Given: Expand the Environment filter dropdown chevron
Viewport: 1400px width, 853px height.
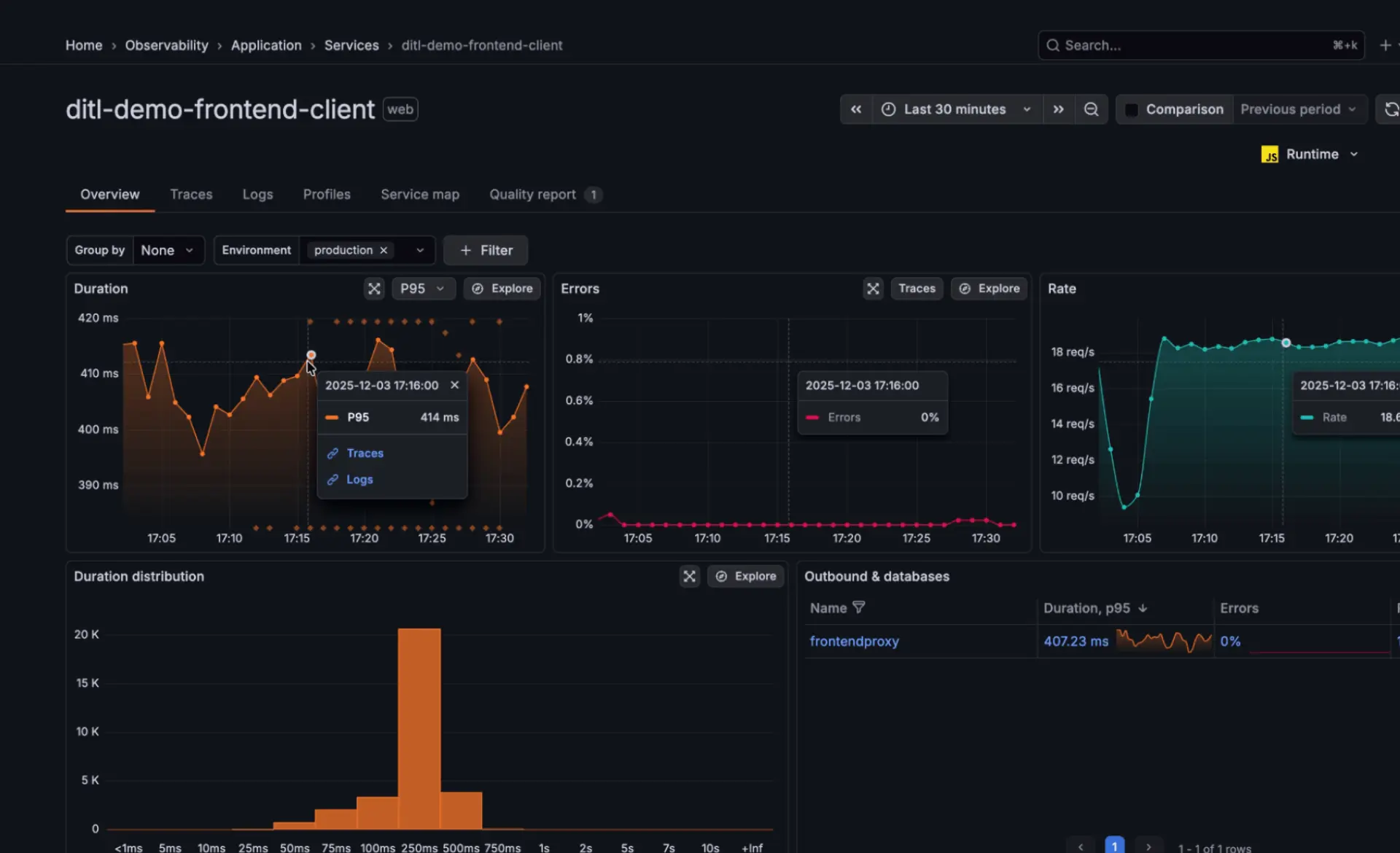Looking at the screenshot, I should [x=420, y=250].
